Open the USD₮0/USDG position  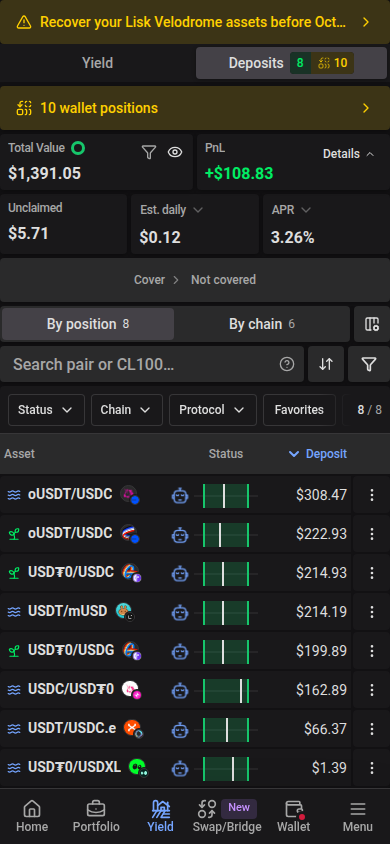pyautogui.click(x=71, y=650)
